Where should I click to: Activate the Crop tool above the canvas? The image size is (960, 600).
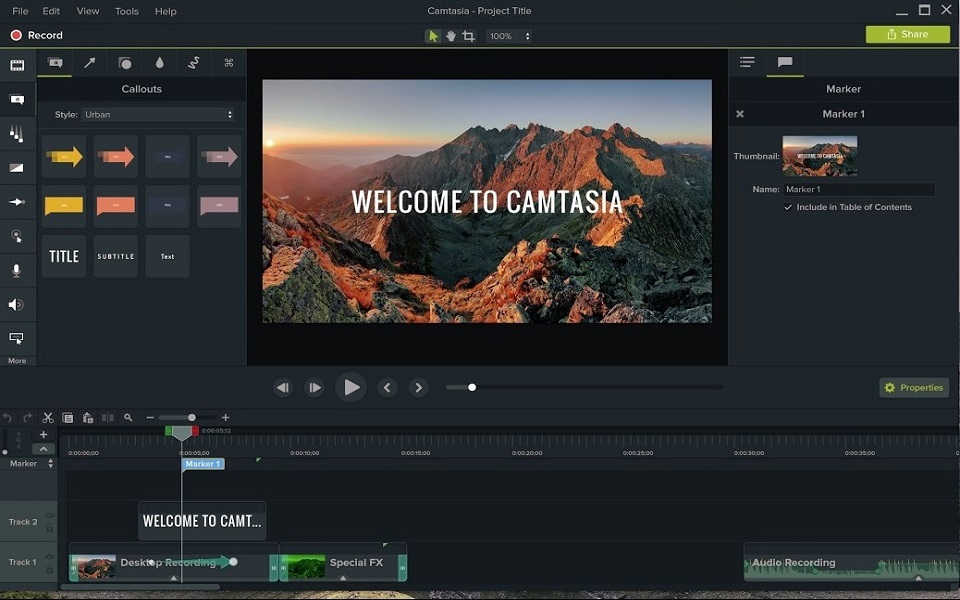(x=469, y=36)
